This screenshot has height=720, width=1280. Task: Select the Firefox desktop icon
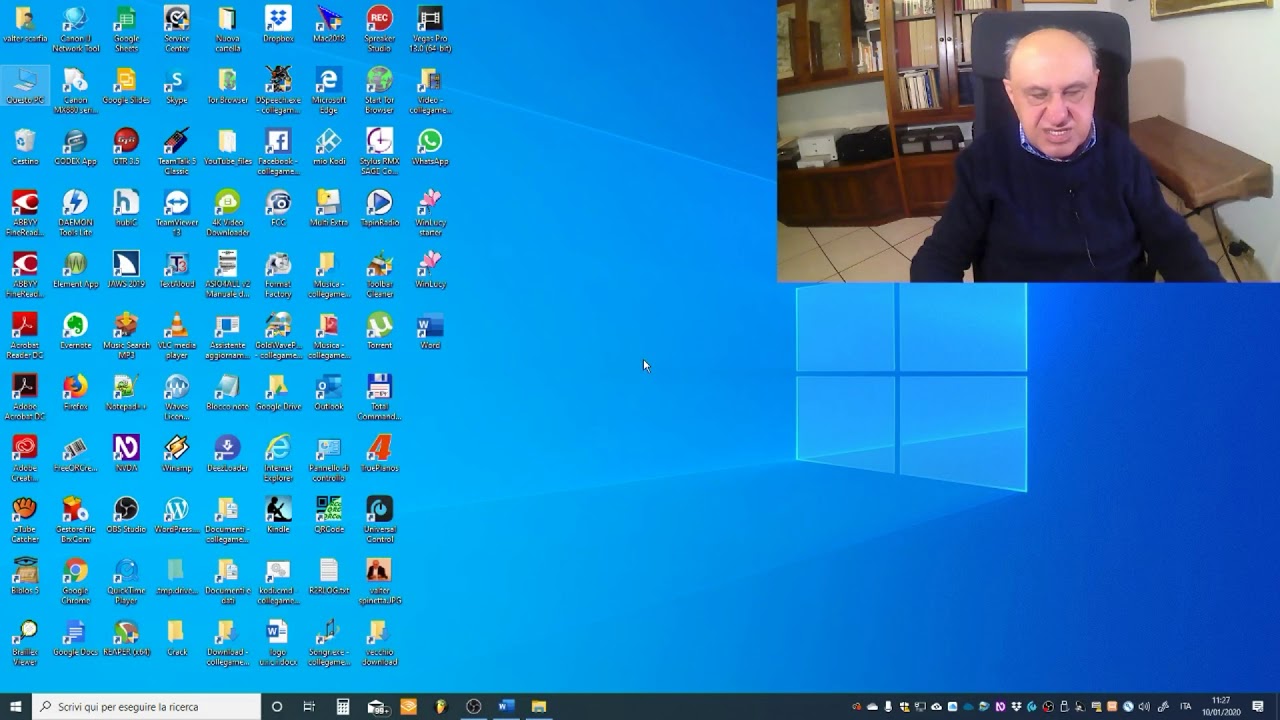75,393
